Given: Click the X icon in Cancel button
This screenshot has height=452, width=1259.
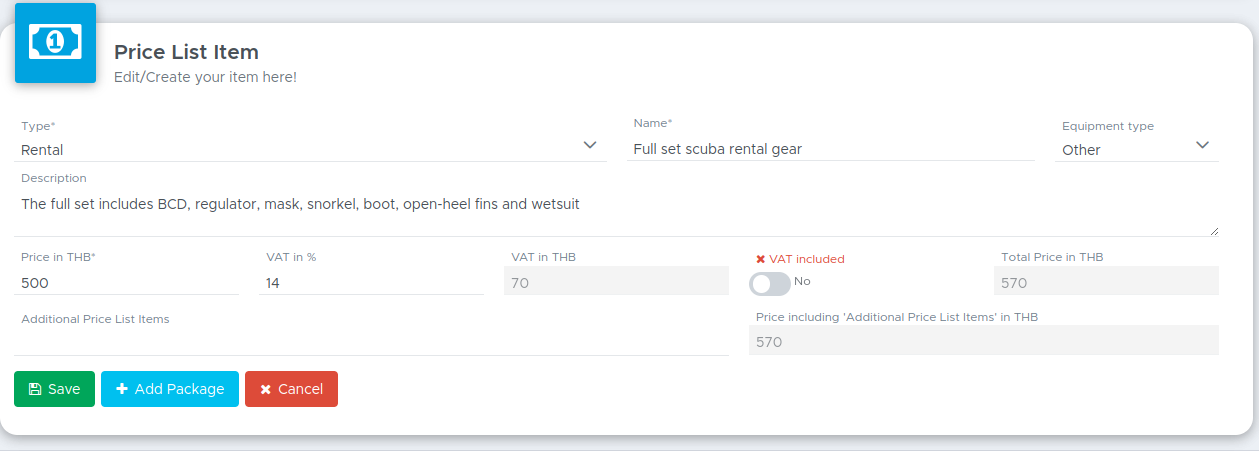Looking at the screenshot, I should pyautogui.click(x=265, y=390).
